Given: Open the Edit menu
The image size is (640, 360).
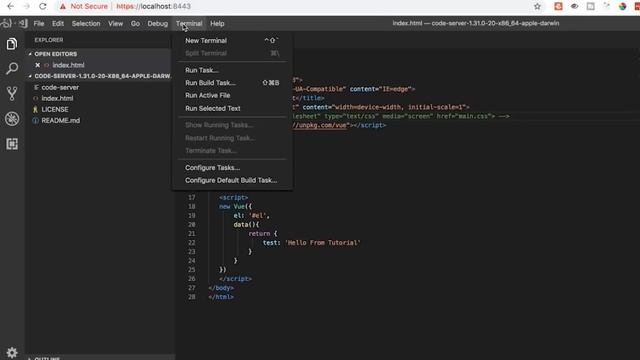Looking at the screenshot, I should 58,24.
